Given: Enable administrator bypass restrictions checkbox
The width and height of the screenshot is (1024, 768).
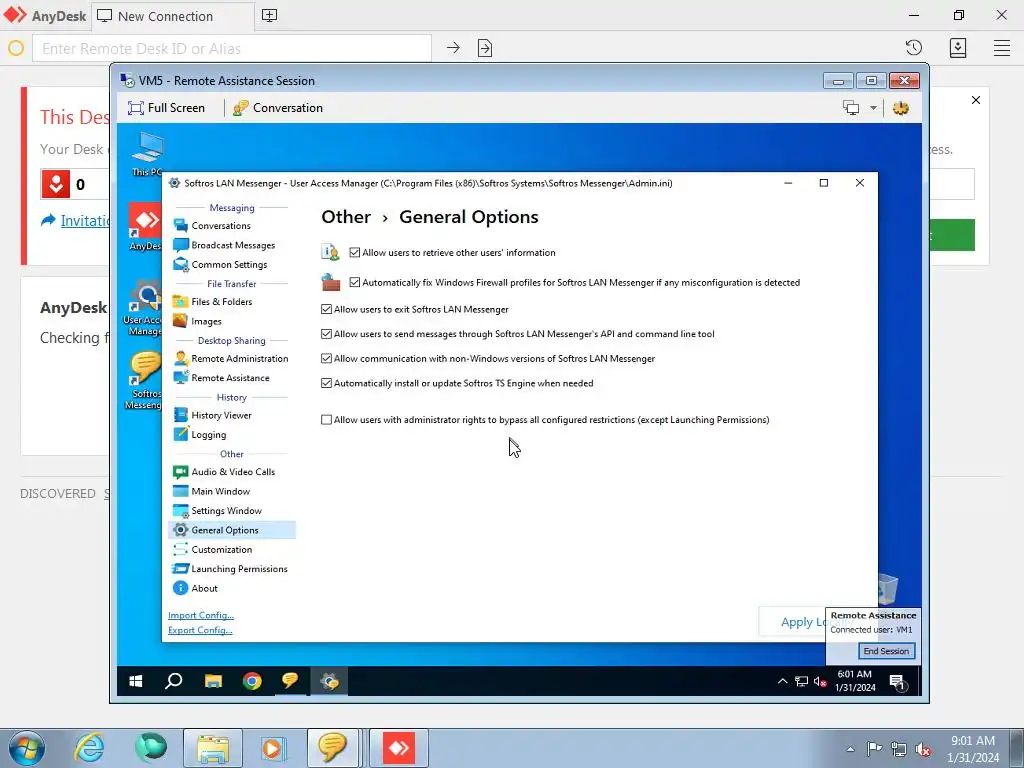Looking at the screenshot, I should [327, 420].
